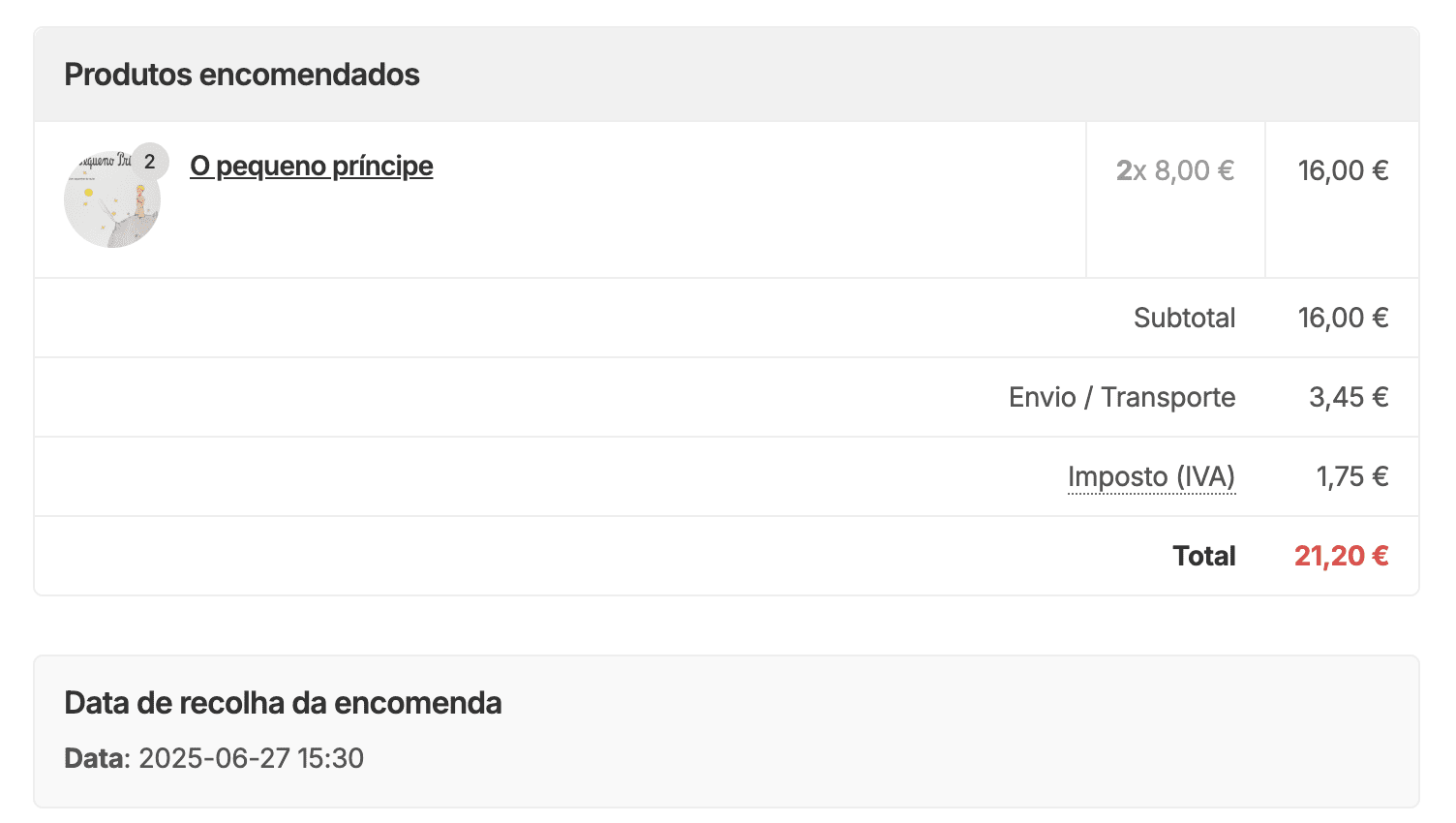Click the bold Total label
Viewport: 1456px width, 823px height.
pyautogui.click(x=1203, y=556)
